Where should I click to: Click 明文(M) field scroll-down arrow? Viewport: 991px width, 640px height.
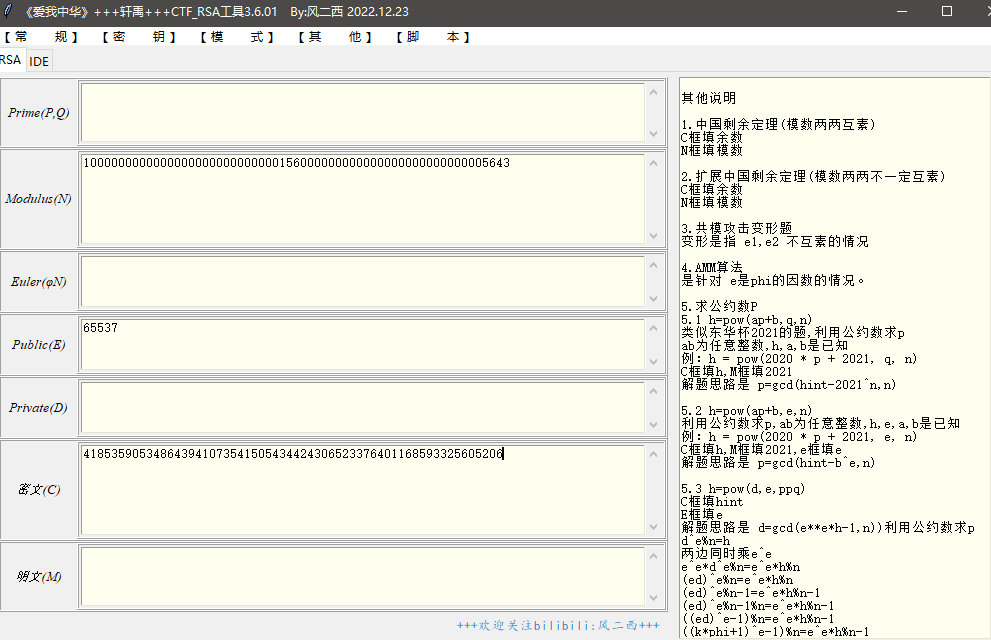click(x=654, y=598)
